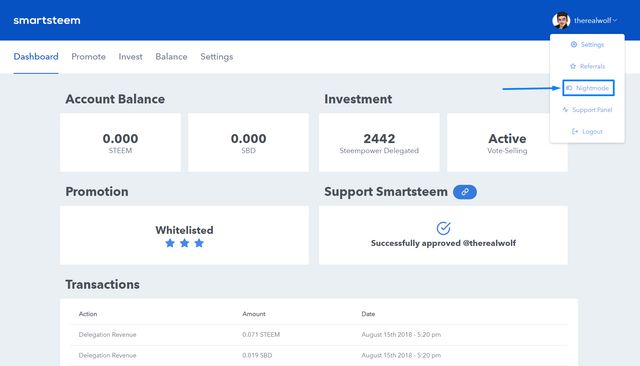640x366 pixels.
Task: Click the Transactions heading
Action: pos(102,284)
